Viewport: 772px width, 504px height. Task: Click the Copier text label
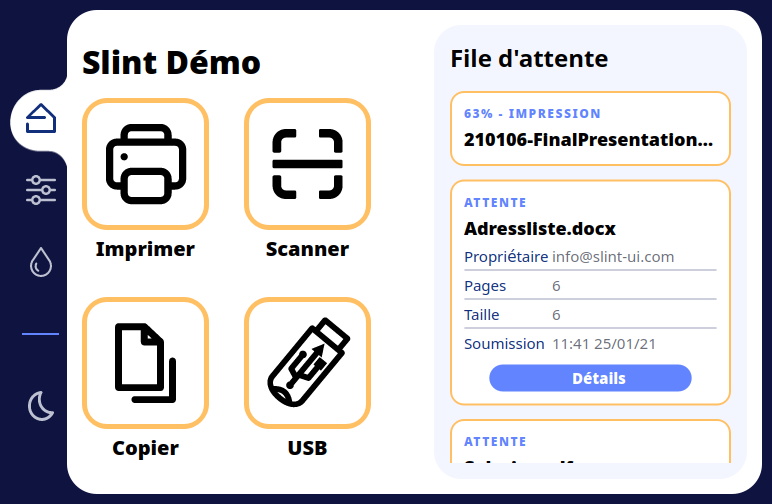pos(146,448)
